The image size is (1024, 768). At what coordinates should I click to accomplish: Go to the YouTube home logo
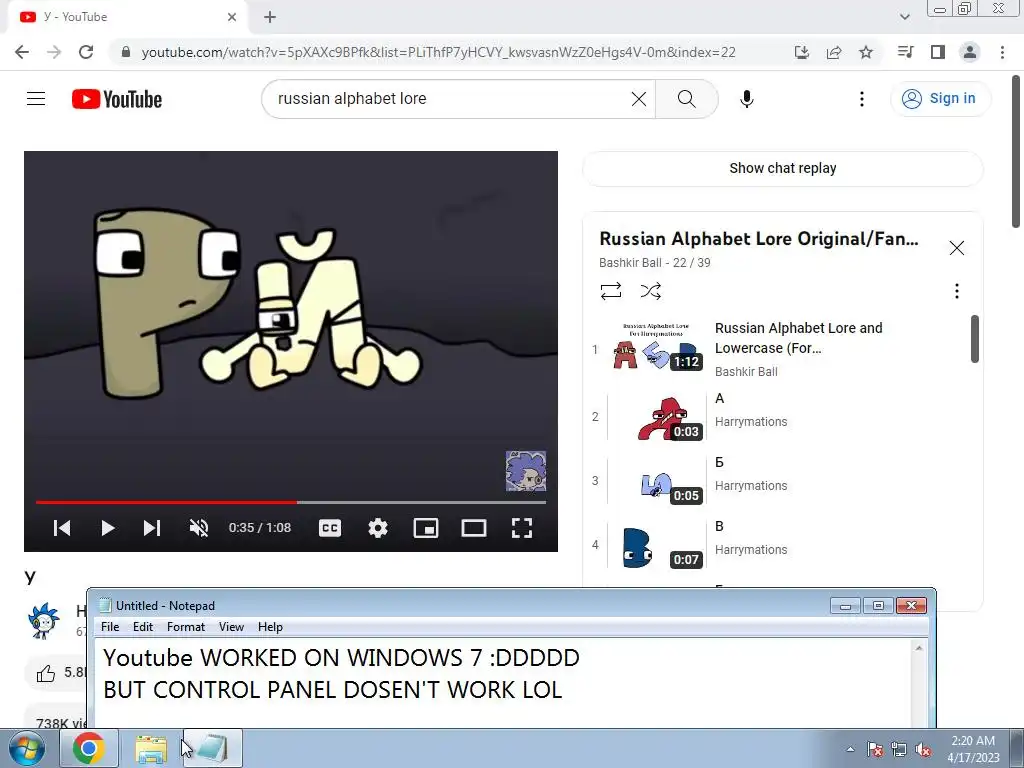pyautogui.click(x=117, y=99)
